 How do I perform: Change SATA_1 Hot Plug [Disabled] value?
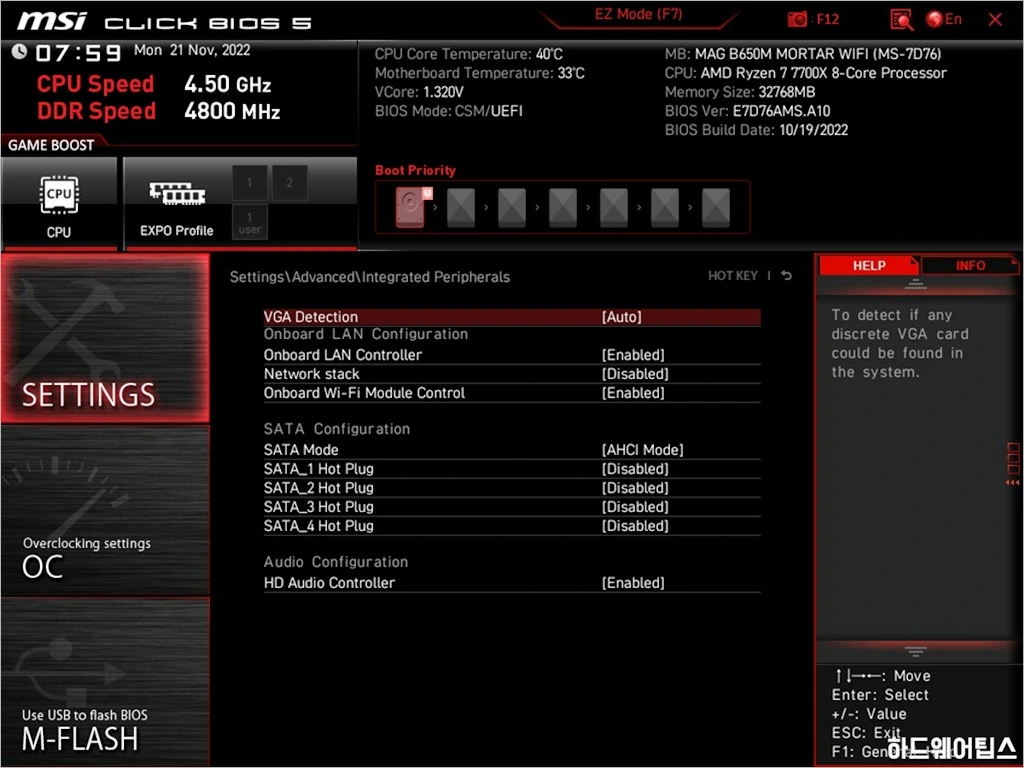[635, 468]
